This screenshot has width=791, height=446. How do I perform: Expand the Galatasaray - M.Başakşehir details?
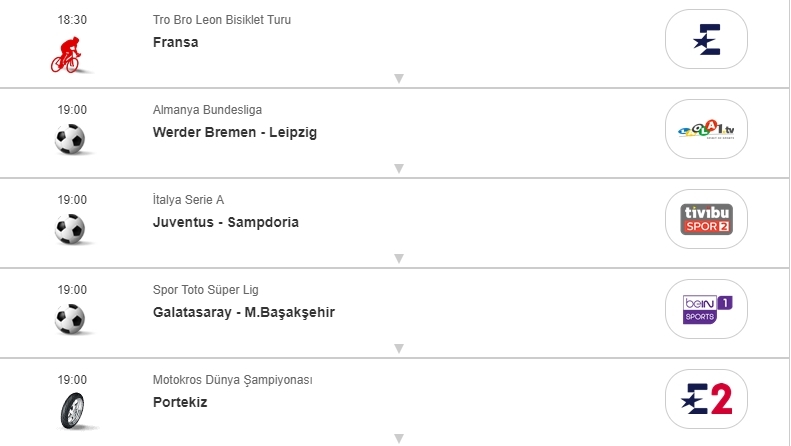(398, 348)
